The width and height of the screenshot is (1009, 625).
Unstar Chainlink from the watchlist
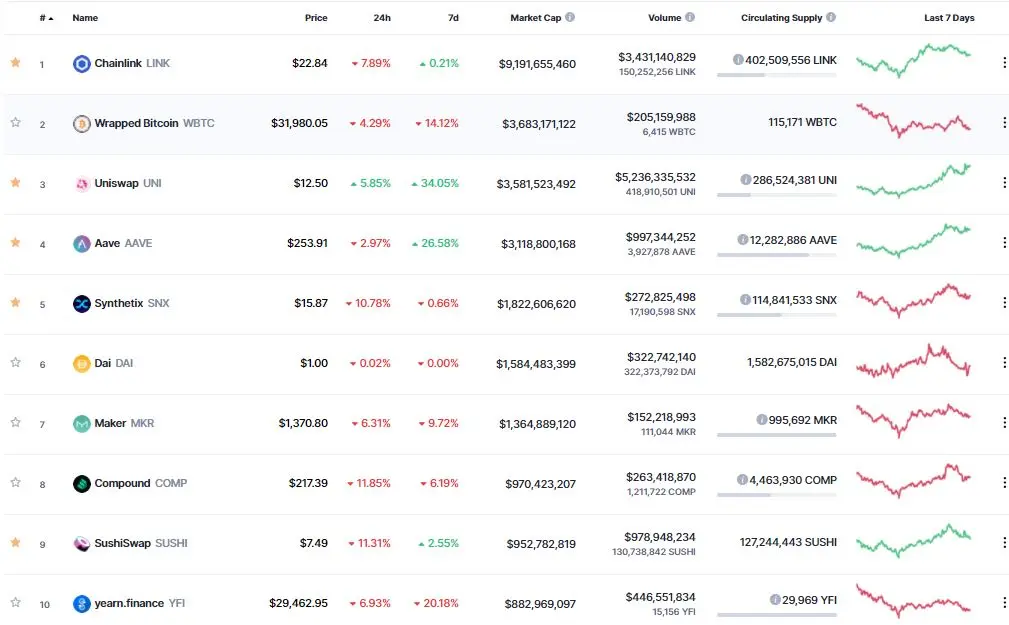[x=15, y=62]
